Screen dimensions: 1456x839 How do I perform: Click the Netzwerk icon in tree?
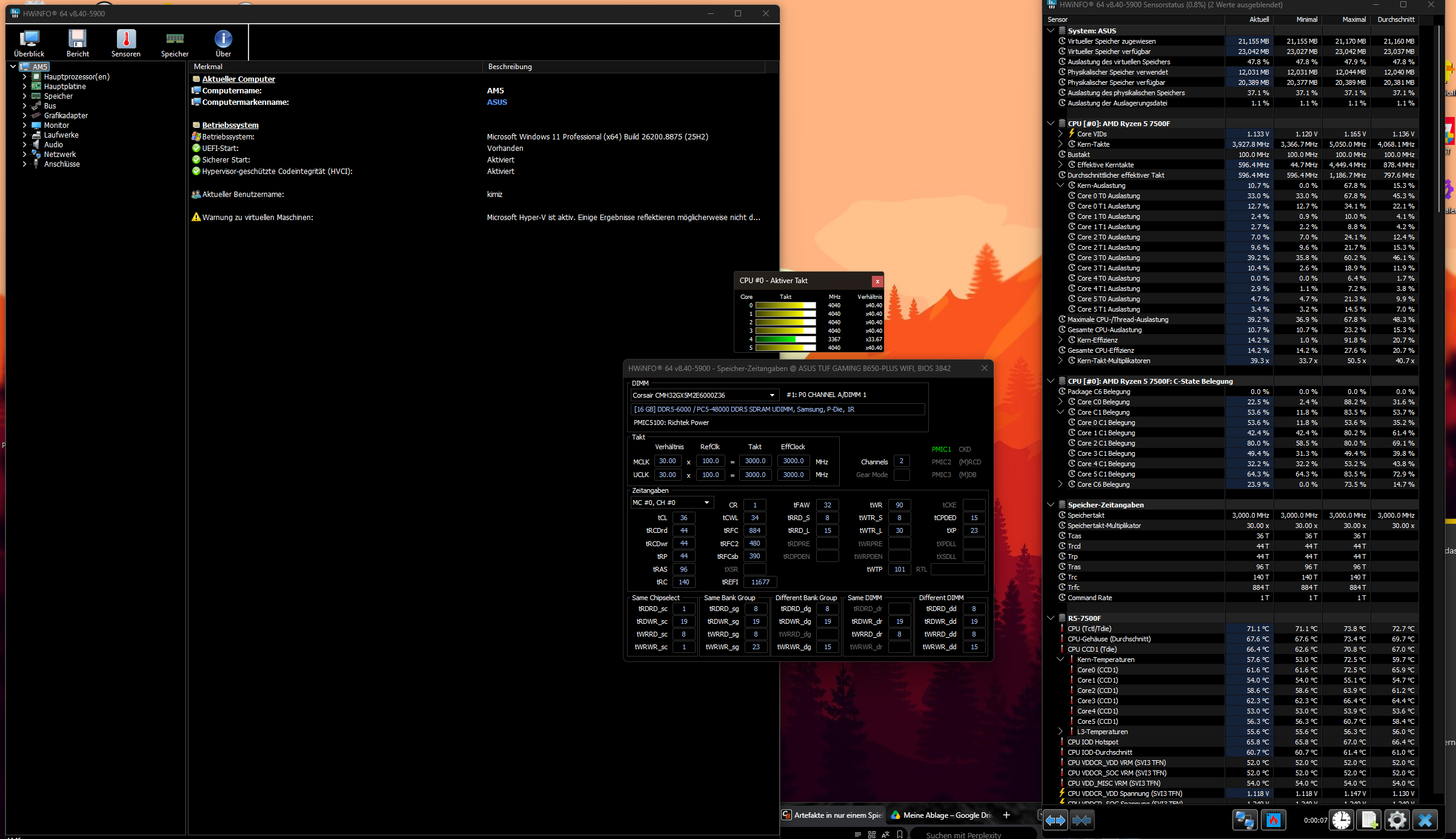tap(36, 155)
